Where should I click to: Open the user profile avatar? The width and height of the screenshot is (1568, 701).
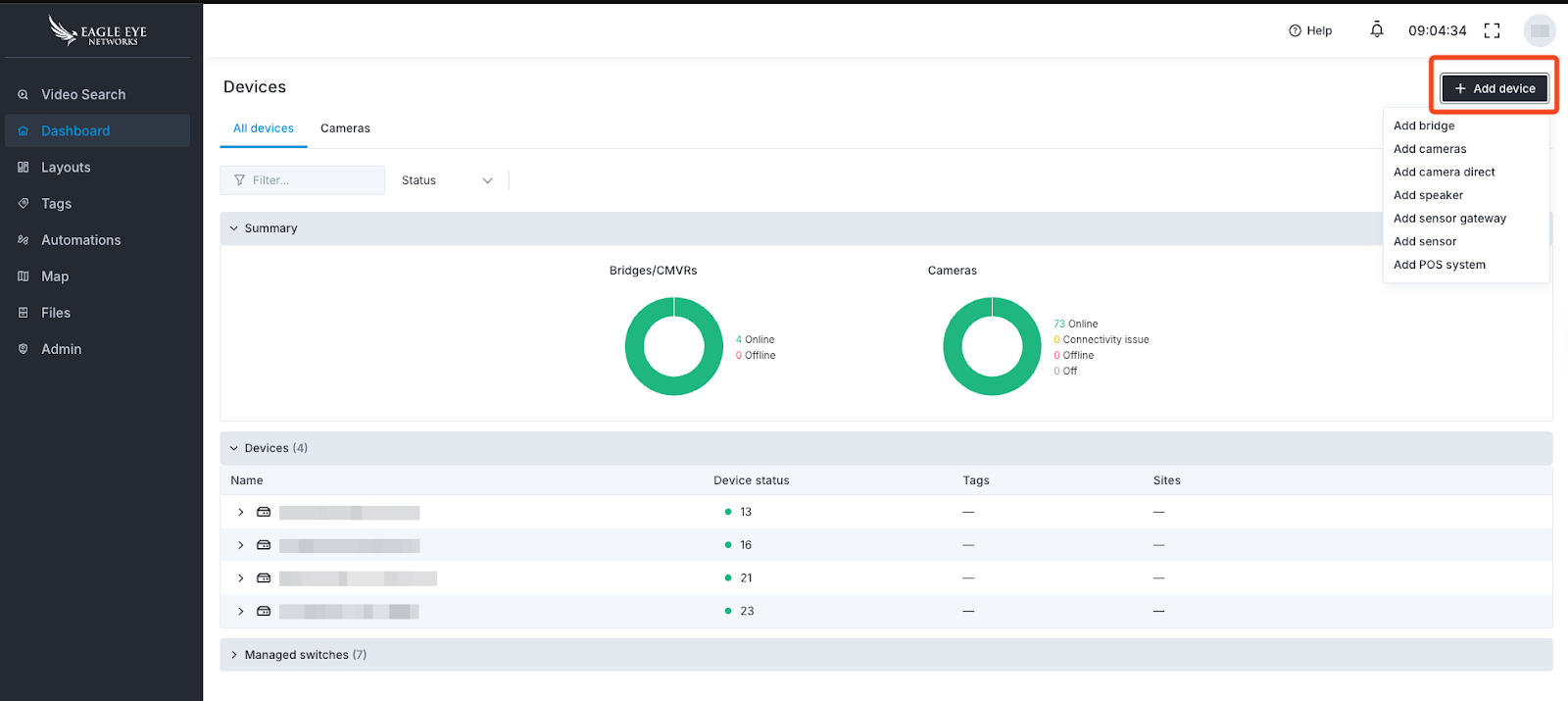tap(1539, 30)
